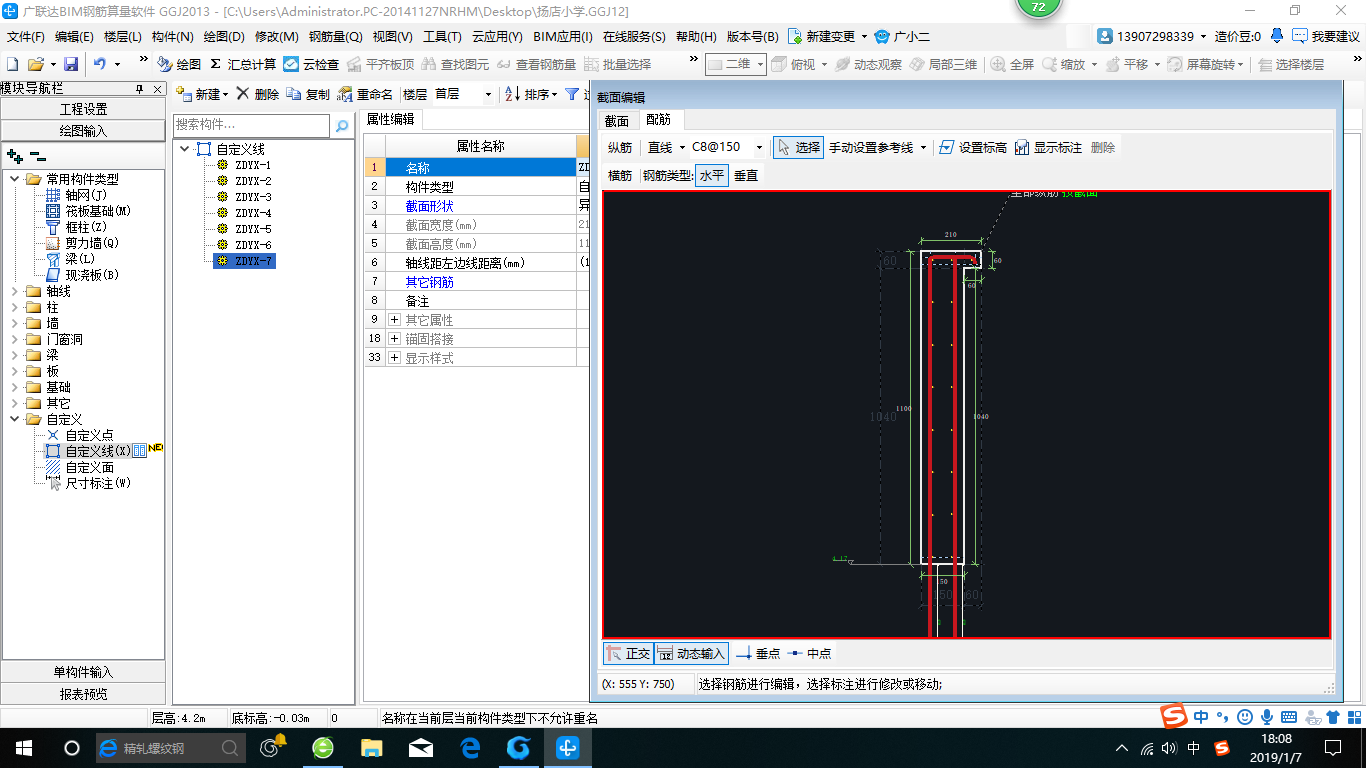Open the 钢筋量(Q) menu

(x=335, y=37)
